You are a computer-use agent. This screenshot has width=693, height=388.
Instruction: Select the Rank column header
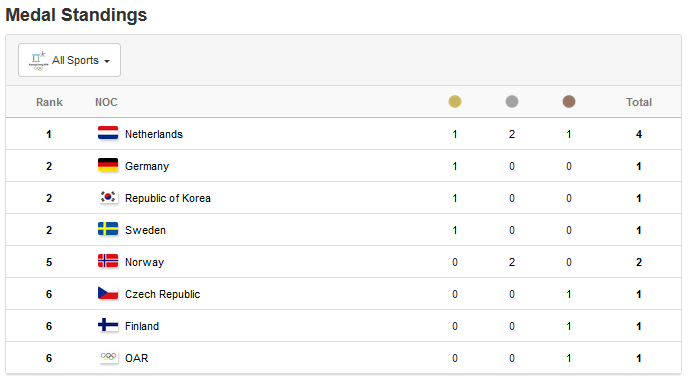pyautogui.click(x=50, y=102)
